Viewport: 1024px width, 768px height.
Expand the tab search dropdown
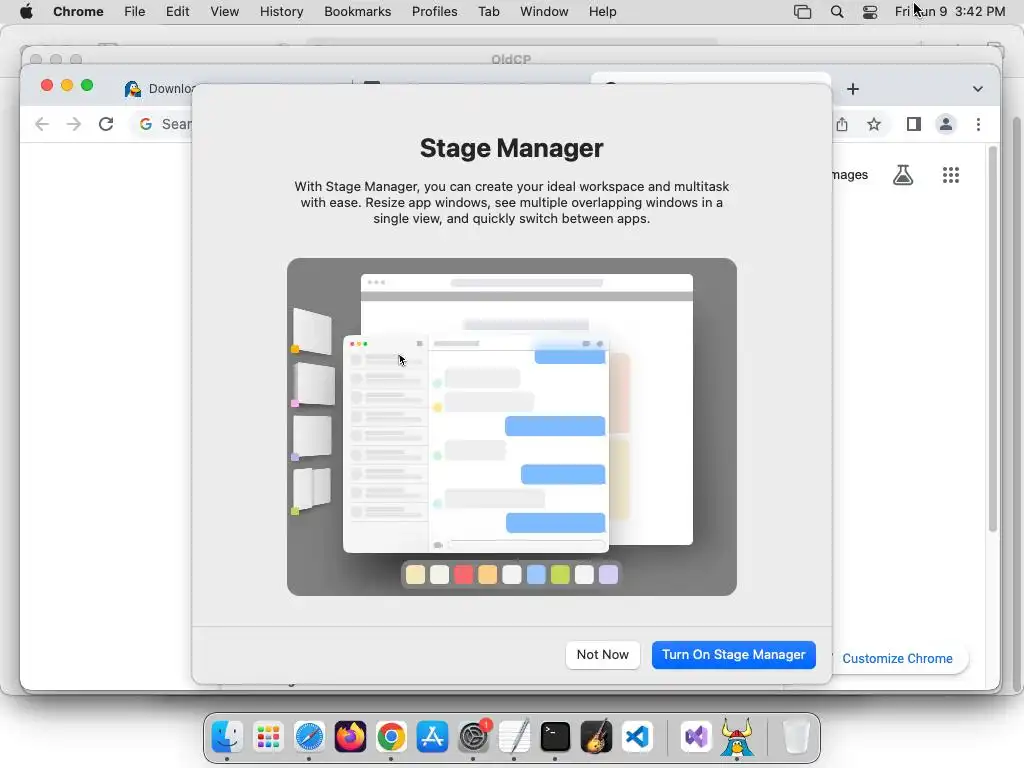point(978,89)
